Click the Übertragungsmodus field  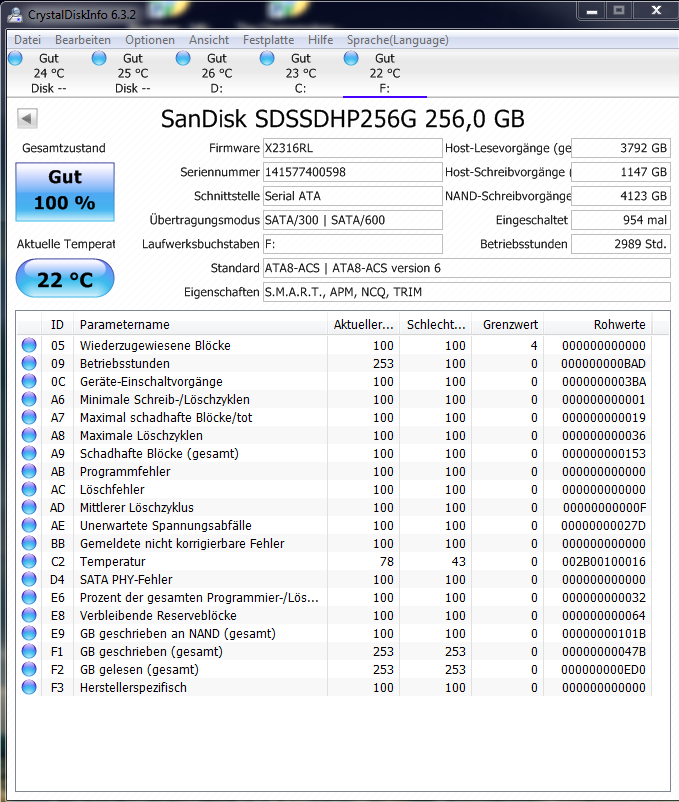click(x=353, y=220)
